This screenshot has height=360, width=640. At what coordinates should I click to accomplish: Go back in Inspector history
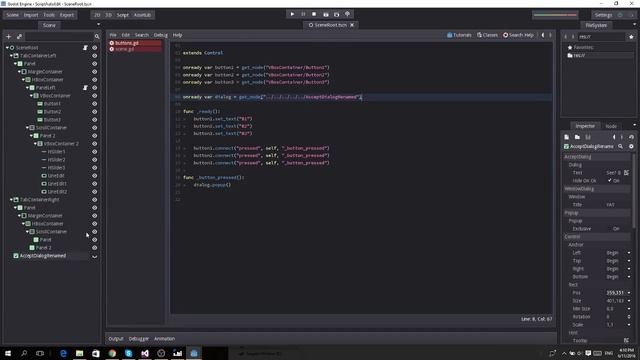(614, 137)
